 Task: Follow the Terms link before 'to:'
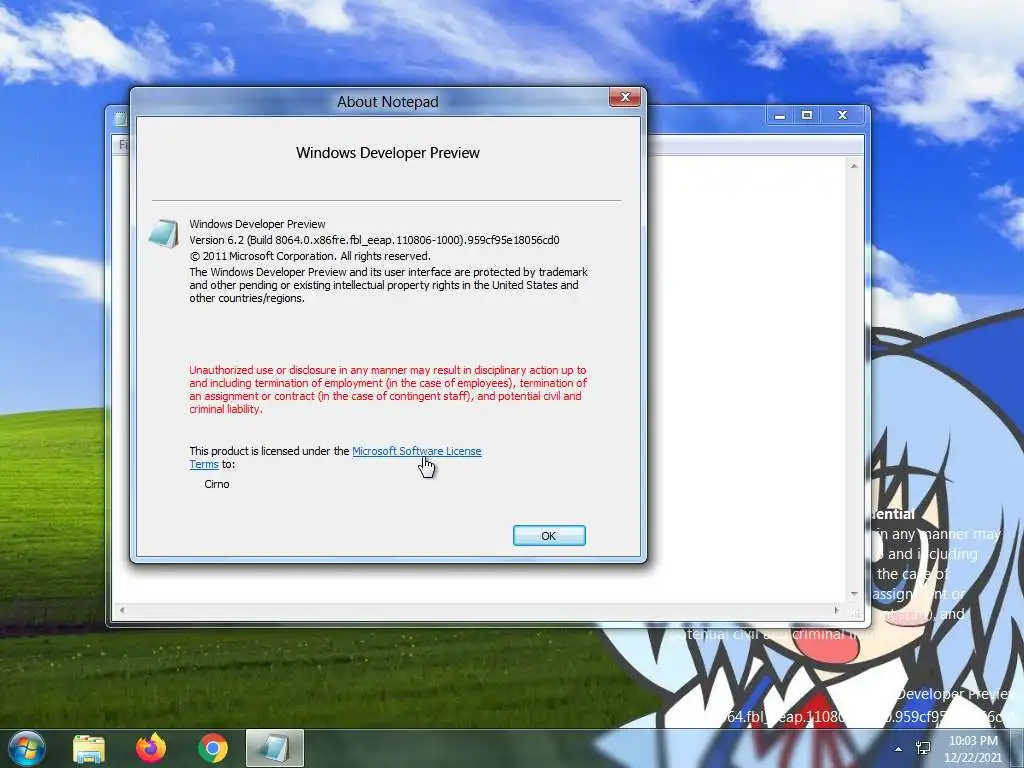[x=204, y=464]
